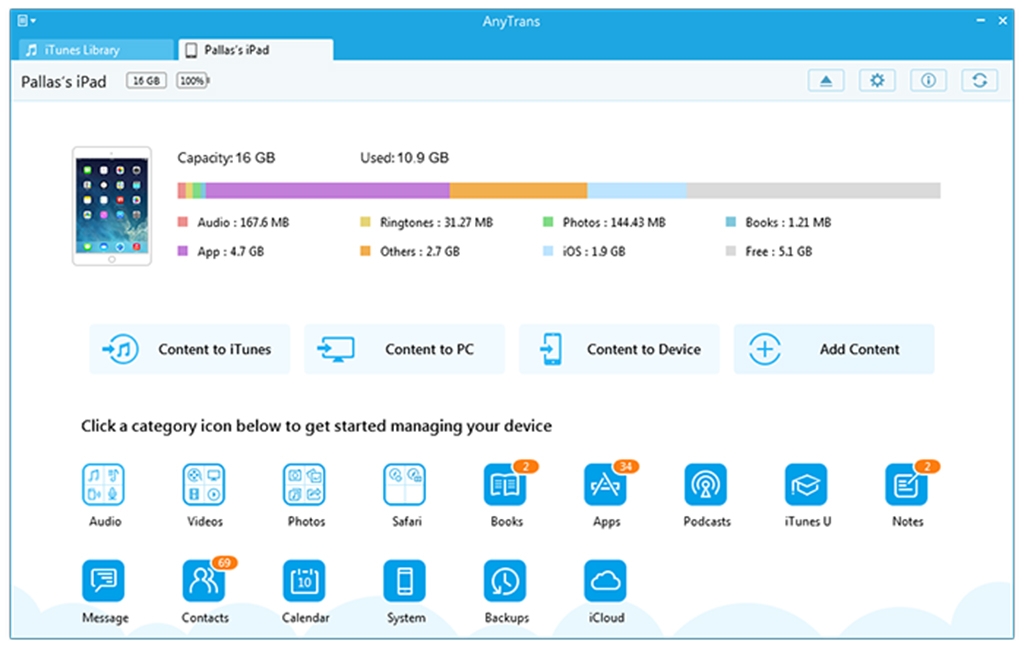Click the Content to PC button
Viewport: 1024px width, 648px height.
tap(404, 349)
